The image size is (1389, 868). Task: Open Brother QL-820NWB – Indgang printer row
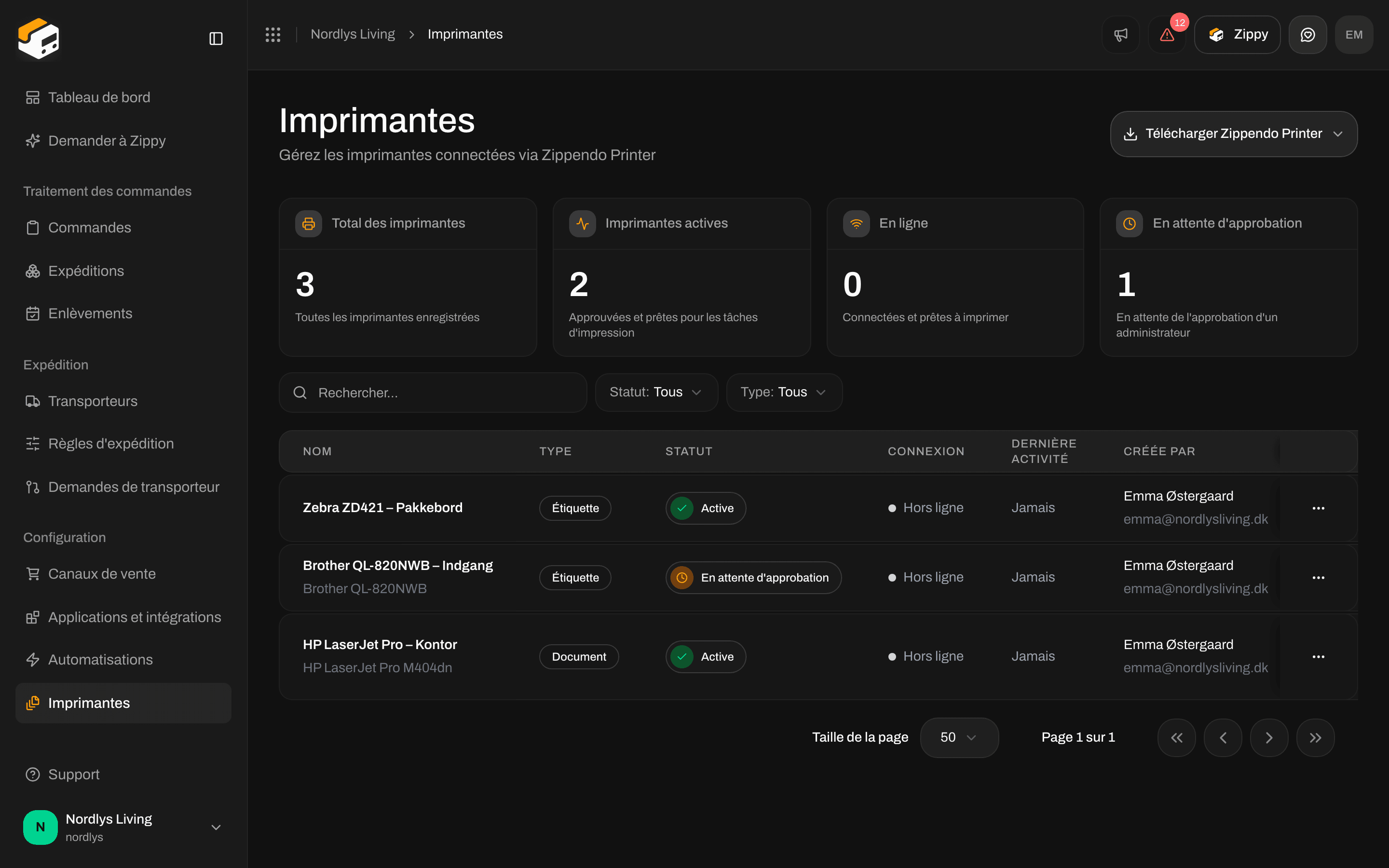[818, 578]
